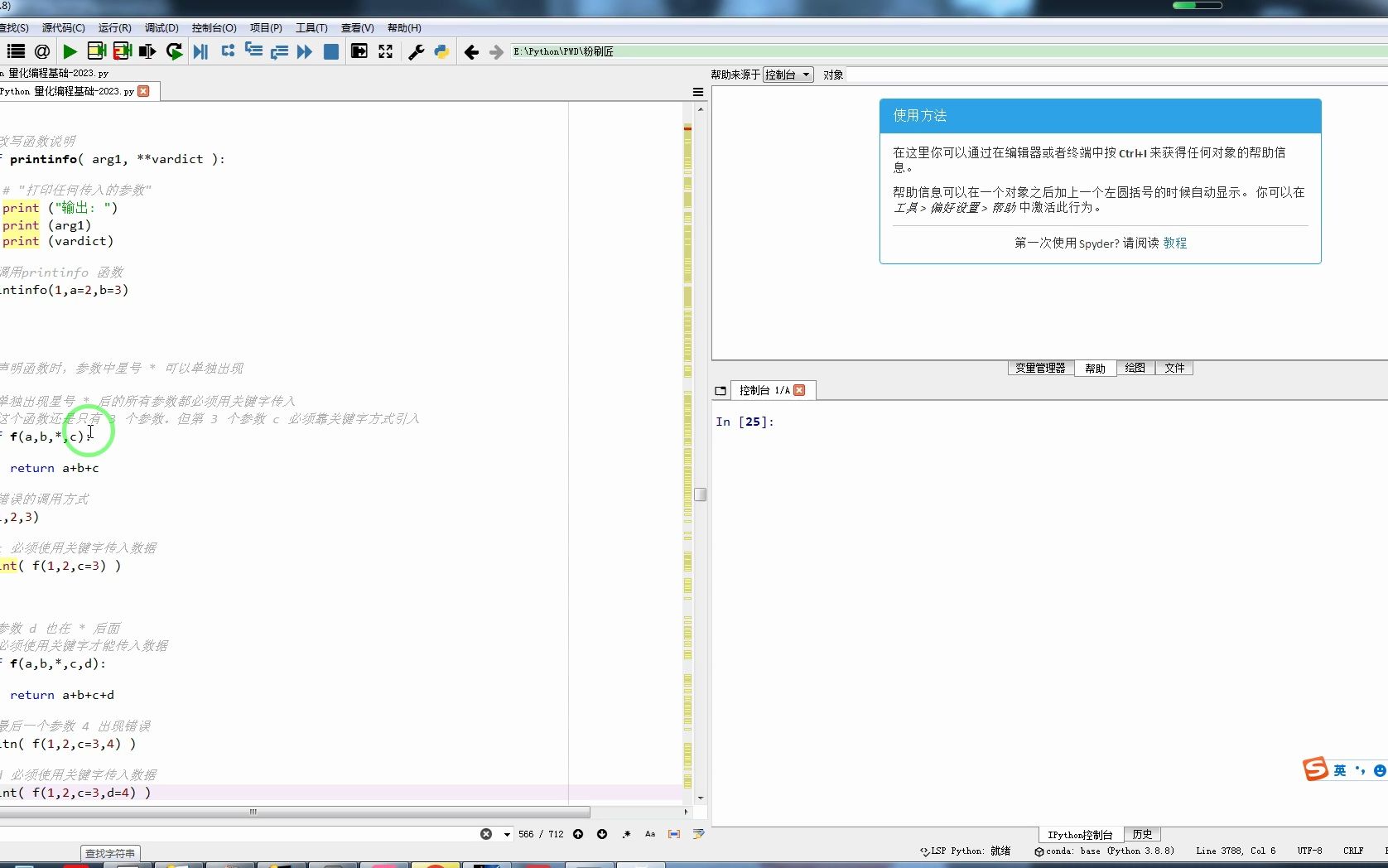Toggle fullscreen mode icon
Viewport: 1388px width, 868px height.
(x=386, y=51)
